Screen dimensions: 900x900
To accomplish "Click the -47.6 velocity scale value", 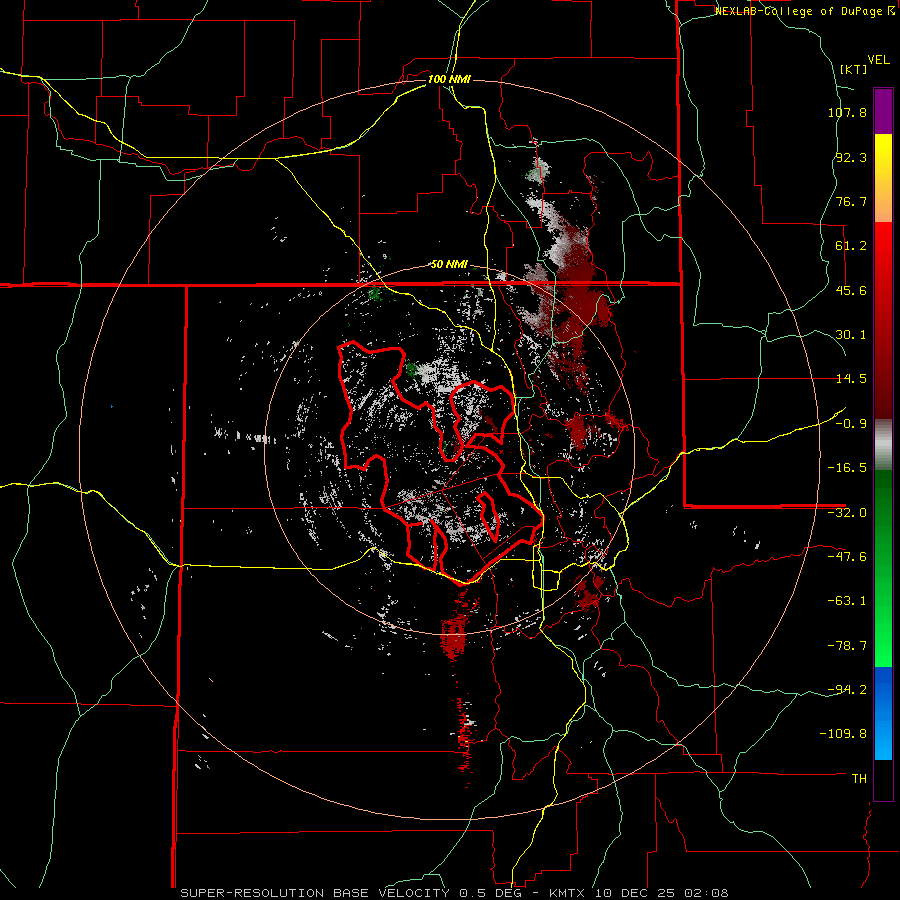I will point(847,557).
